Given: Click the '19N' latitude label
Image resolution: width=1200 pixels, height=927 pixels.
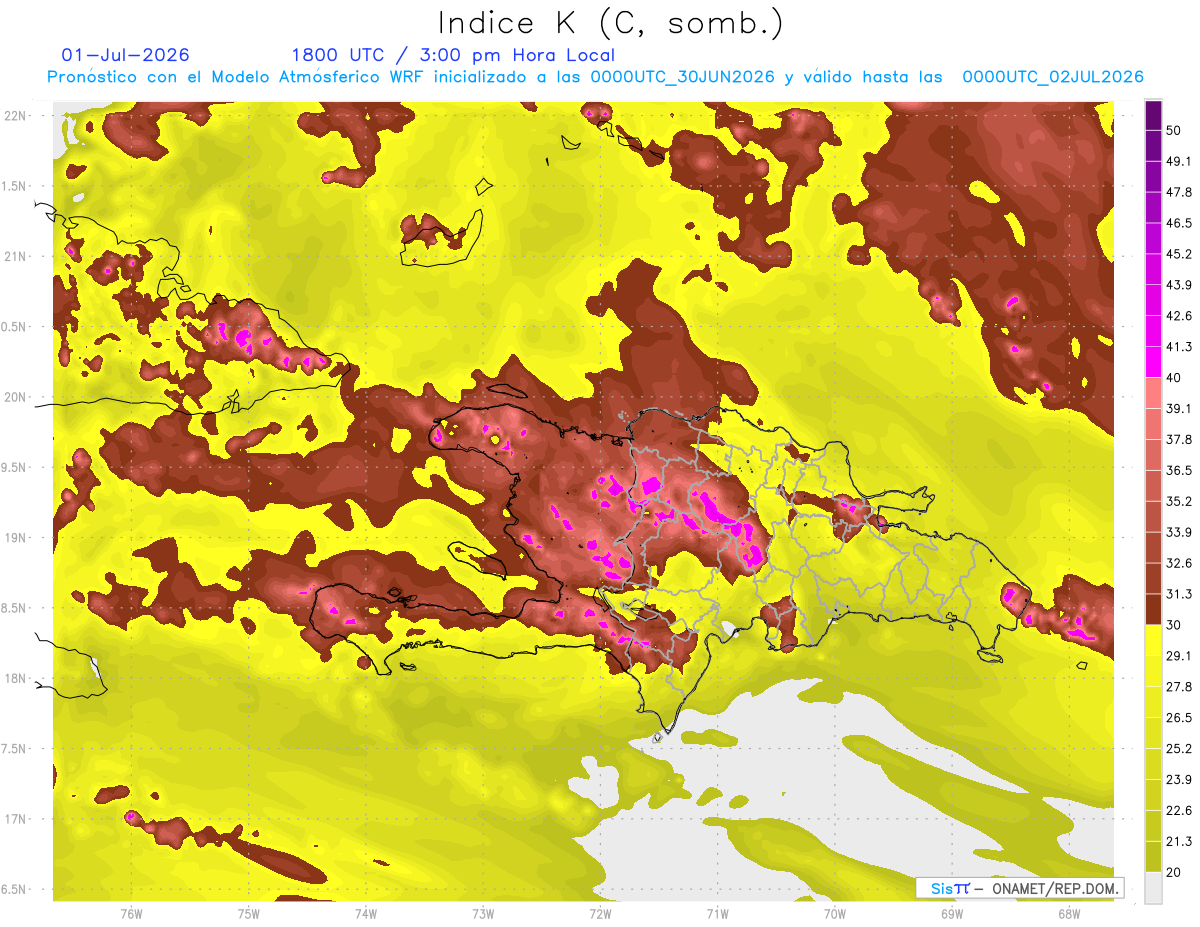Looking at the screenshot, I should (x=17, y=537).
